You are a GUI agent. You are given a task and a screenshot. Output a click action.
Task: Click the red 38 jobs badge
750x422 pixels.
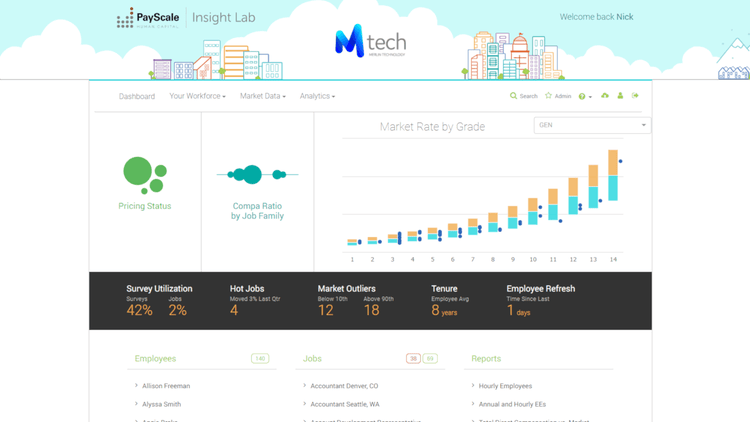click(x=413, y=358)
